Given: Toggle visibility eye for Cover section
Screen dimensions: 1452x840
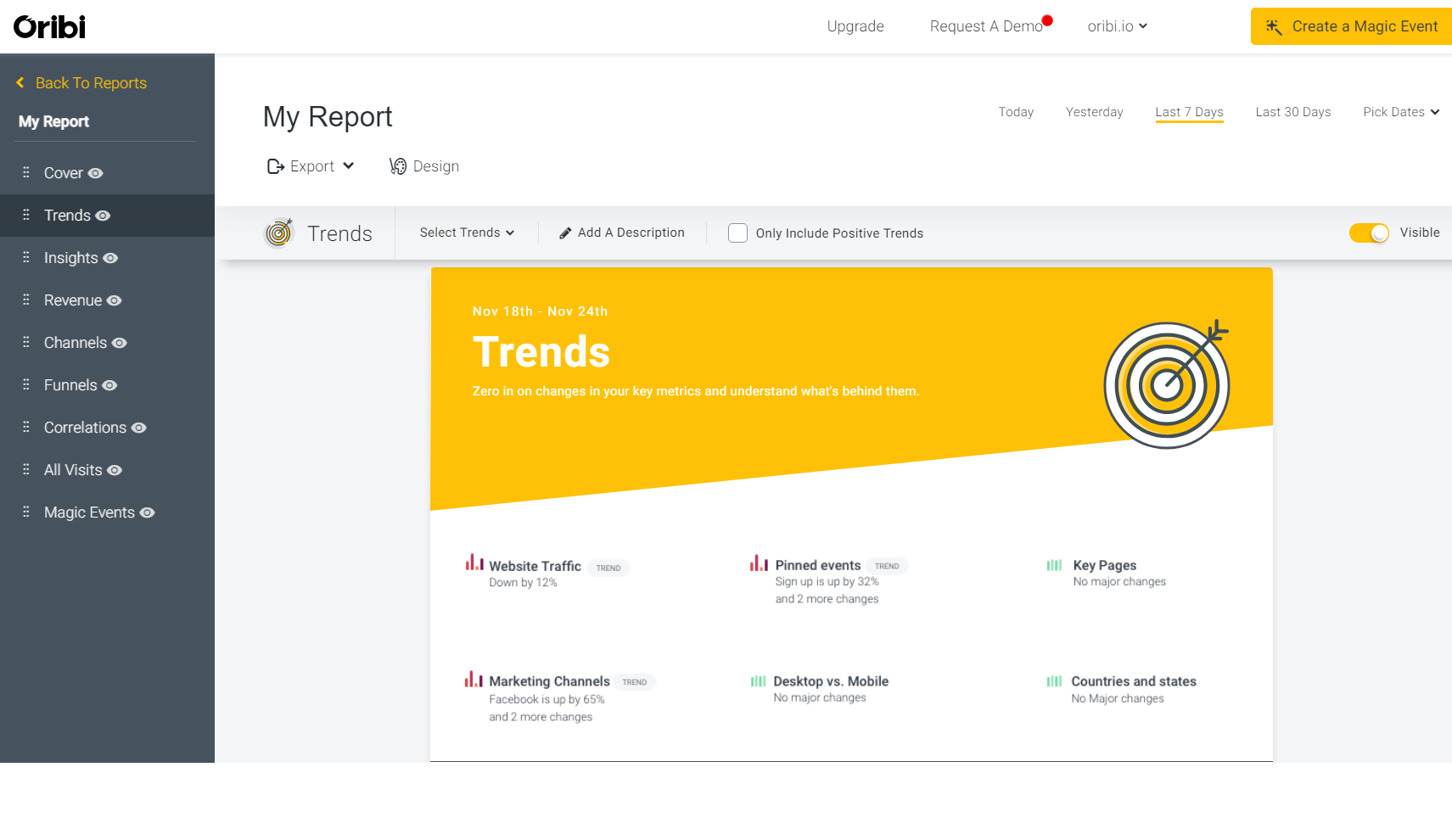Looking at the screenshot, I should [96, 173].
